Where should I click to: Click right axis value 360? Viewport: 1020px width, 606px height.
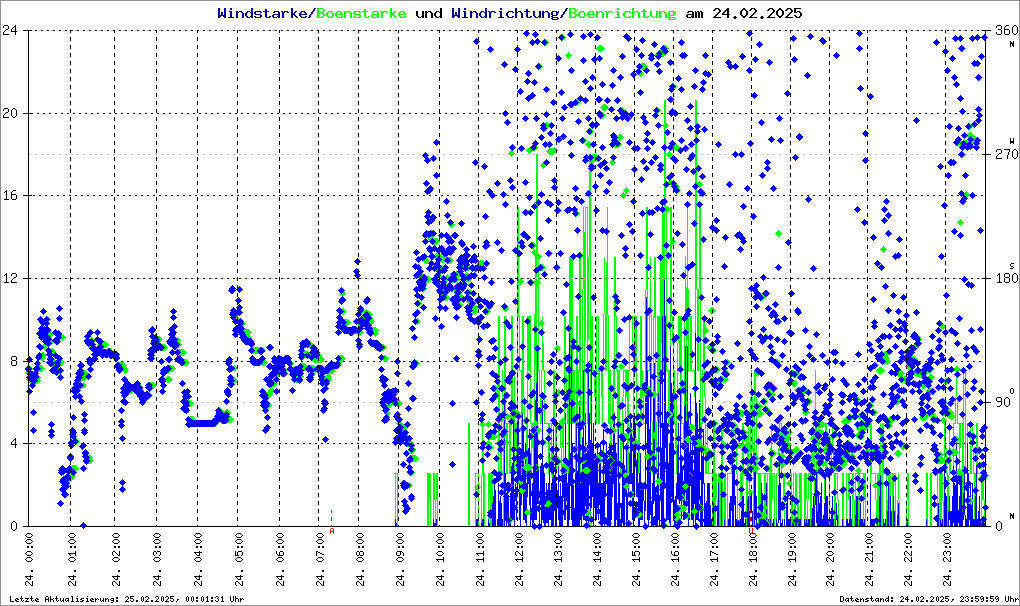(1006, 30)
